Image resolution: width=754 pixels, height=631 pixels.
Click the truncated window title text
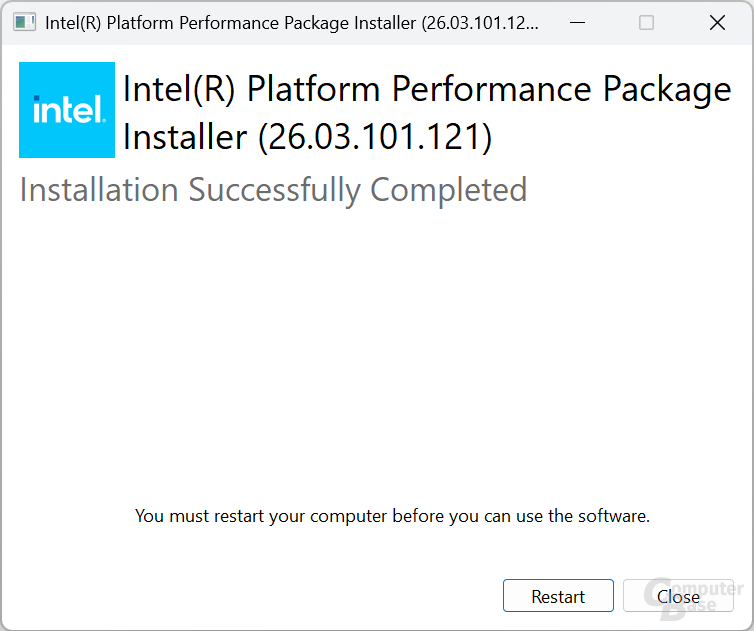pos(292,23)
